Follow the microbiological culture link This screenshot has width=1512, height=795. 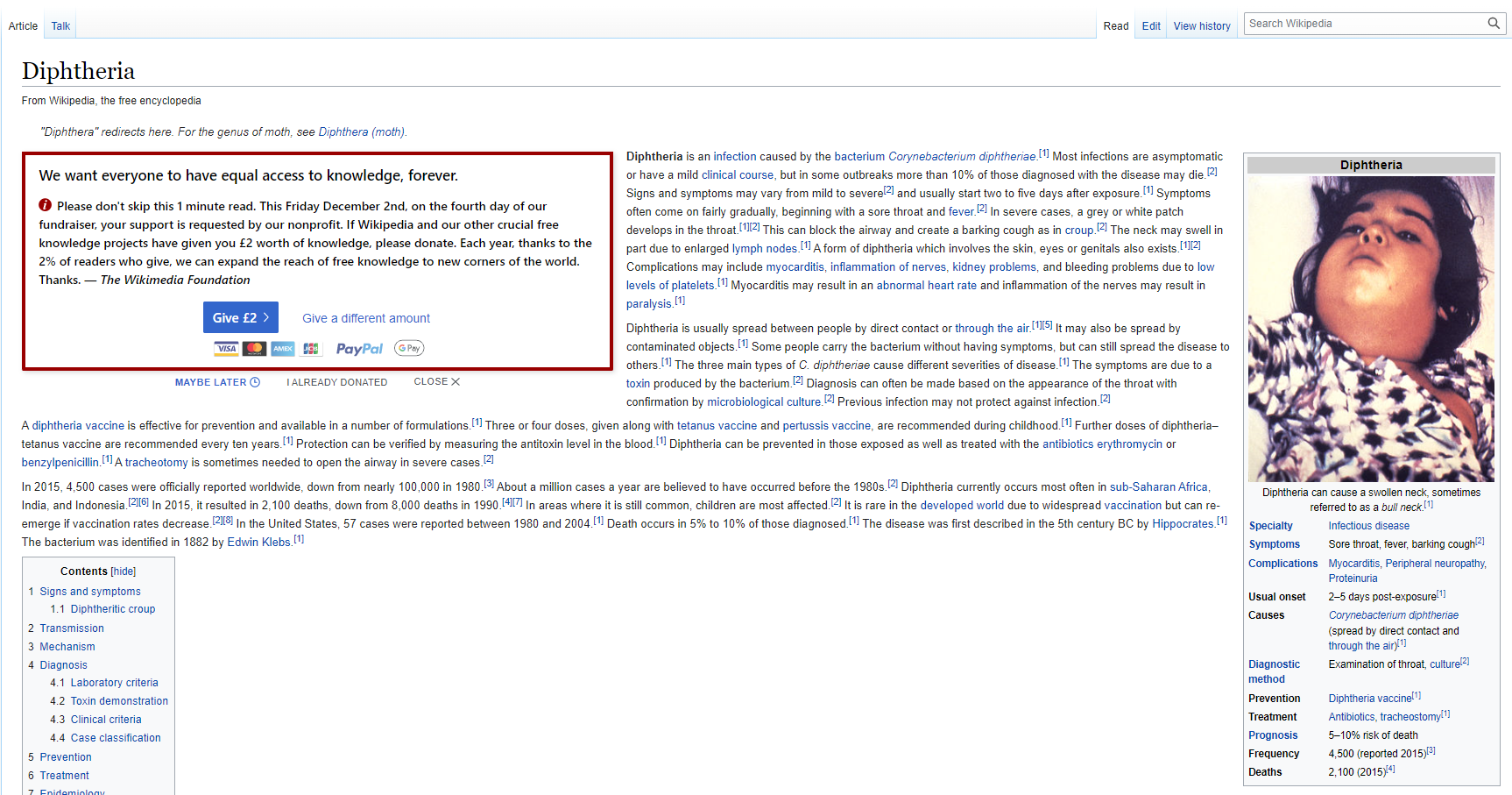764,402
